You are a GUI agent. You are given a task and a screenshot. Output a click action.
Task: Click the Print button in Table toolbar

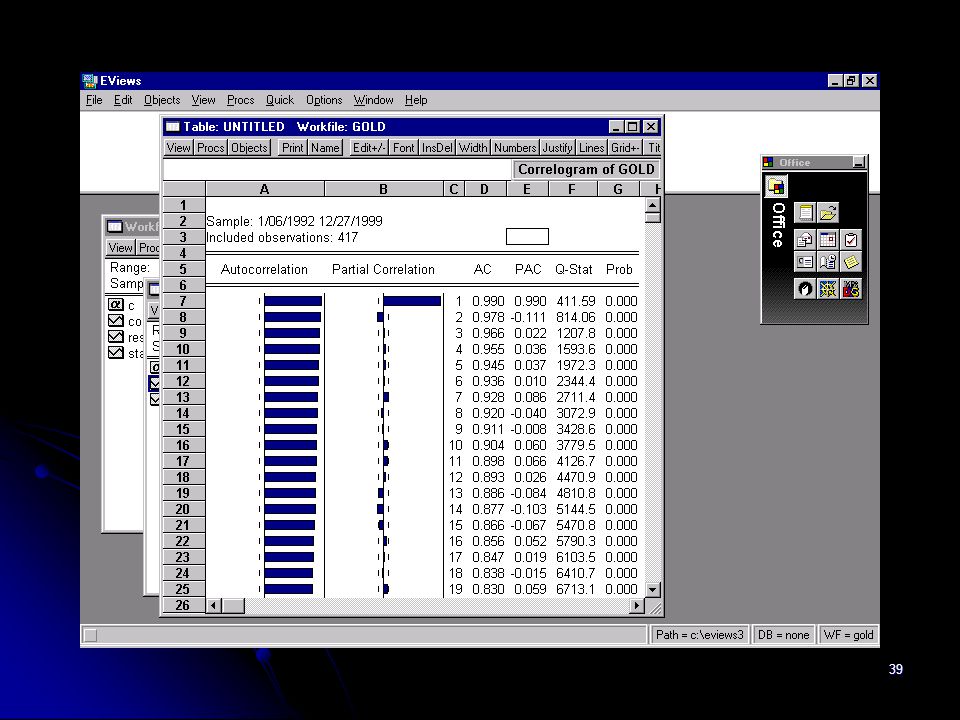point(293,148)
